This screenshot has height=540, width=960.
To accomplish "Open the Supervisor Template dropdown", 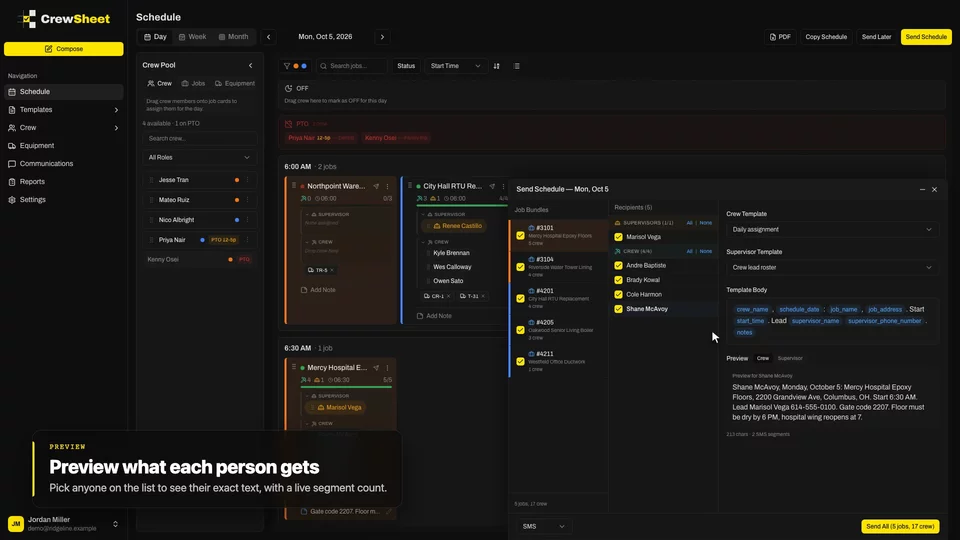I will click(832, 268).
